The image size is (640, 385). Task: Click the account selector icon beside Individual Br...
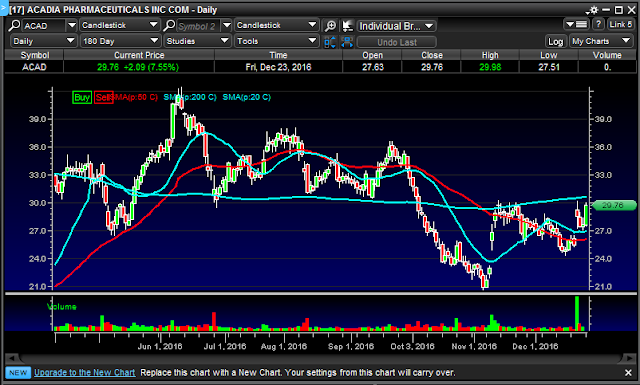347,26
